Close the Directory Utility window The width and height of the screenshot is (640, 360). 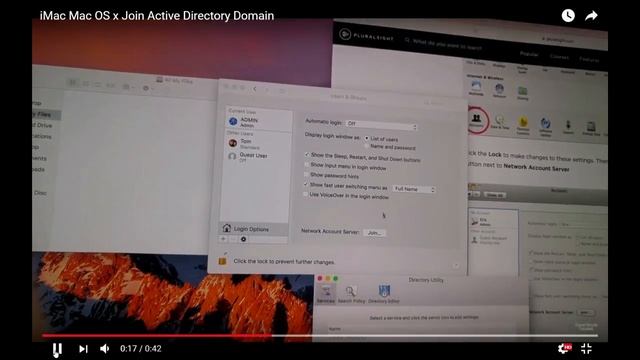(320, 278)
